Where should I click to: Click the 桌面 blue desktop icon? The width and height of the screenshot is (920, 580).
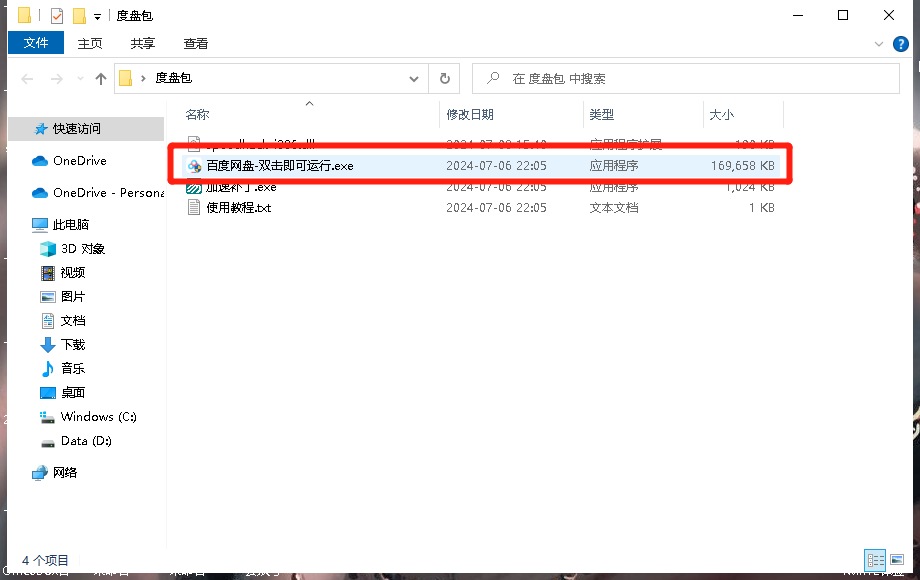click(x=48, y=393)
